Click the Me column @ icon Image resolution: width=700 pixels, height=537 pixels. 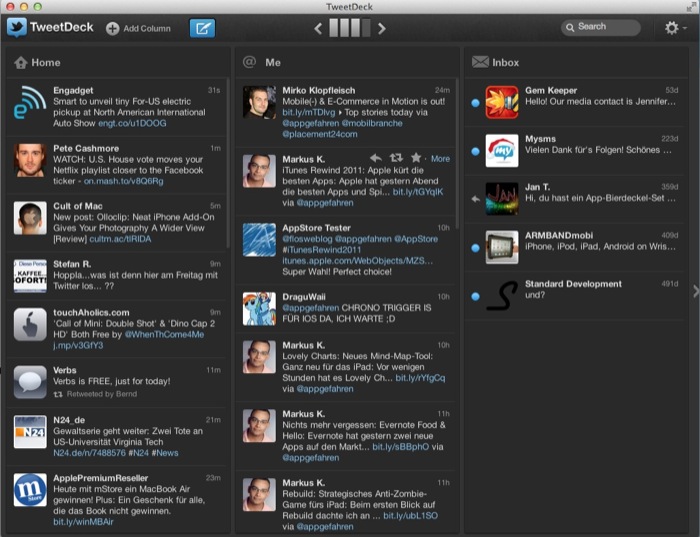point(250,62)
